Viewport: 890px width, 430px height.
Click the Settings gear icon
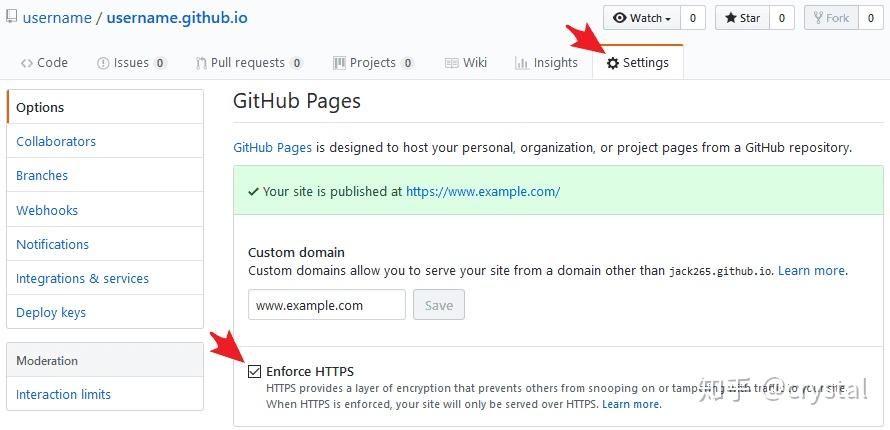click(x=612, y=63)
